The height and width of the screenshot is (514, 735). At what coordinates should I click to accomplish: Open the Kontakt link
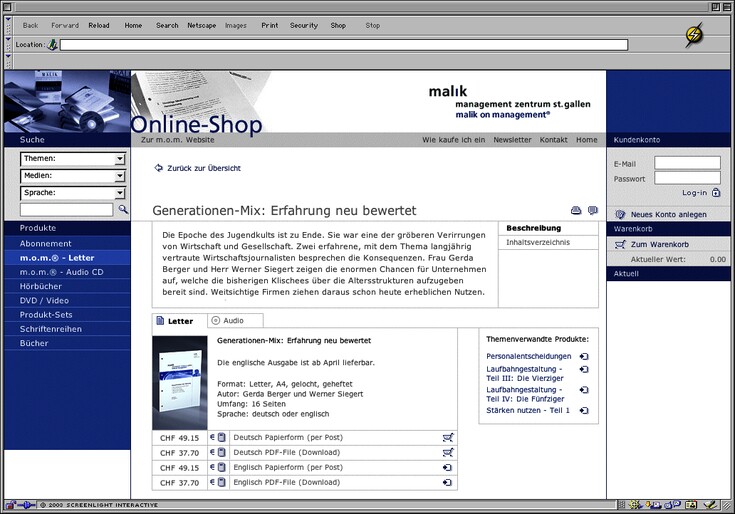tap(554, 140)
